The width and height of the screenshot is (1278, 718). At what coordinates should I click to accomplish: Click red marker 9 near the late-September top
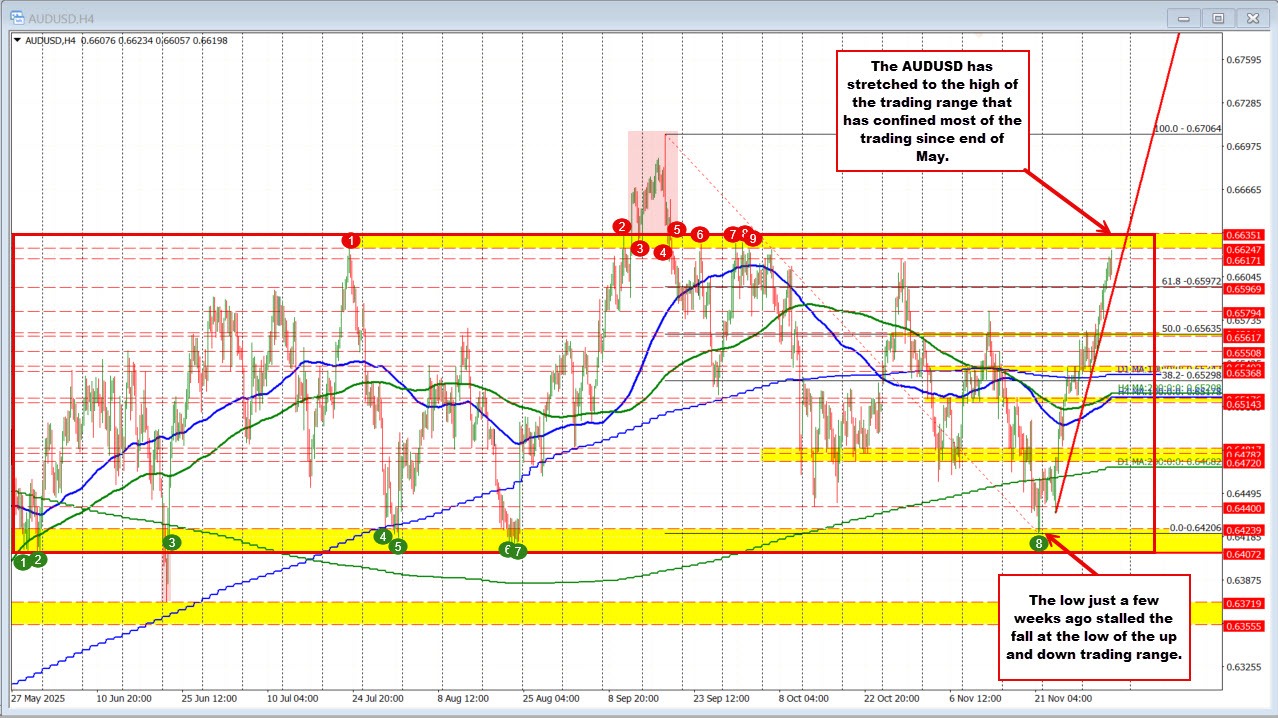click(x=754, y=240)
